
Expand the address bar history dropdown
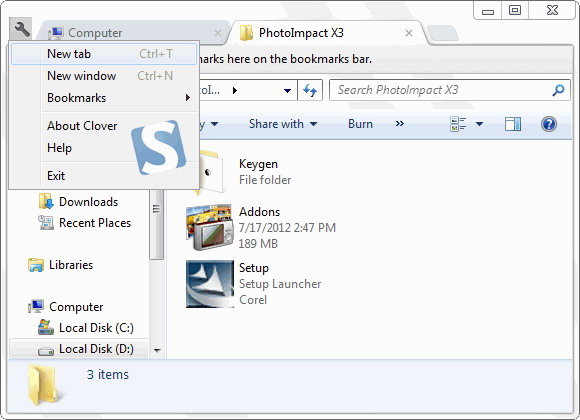287,90
